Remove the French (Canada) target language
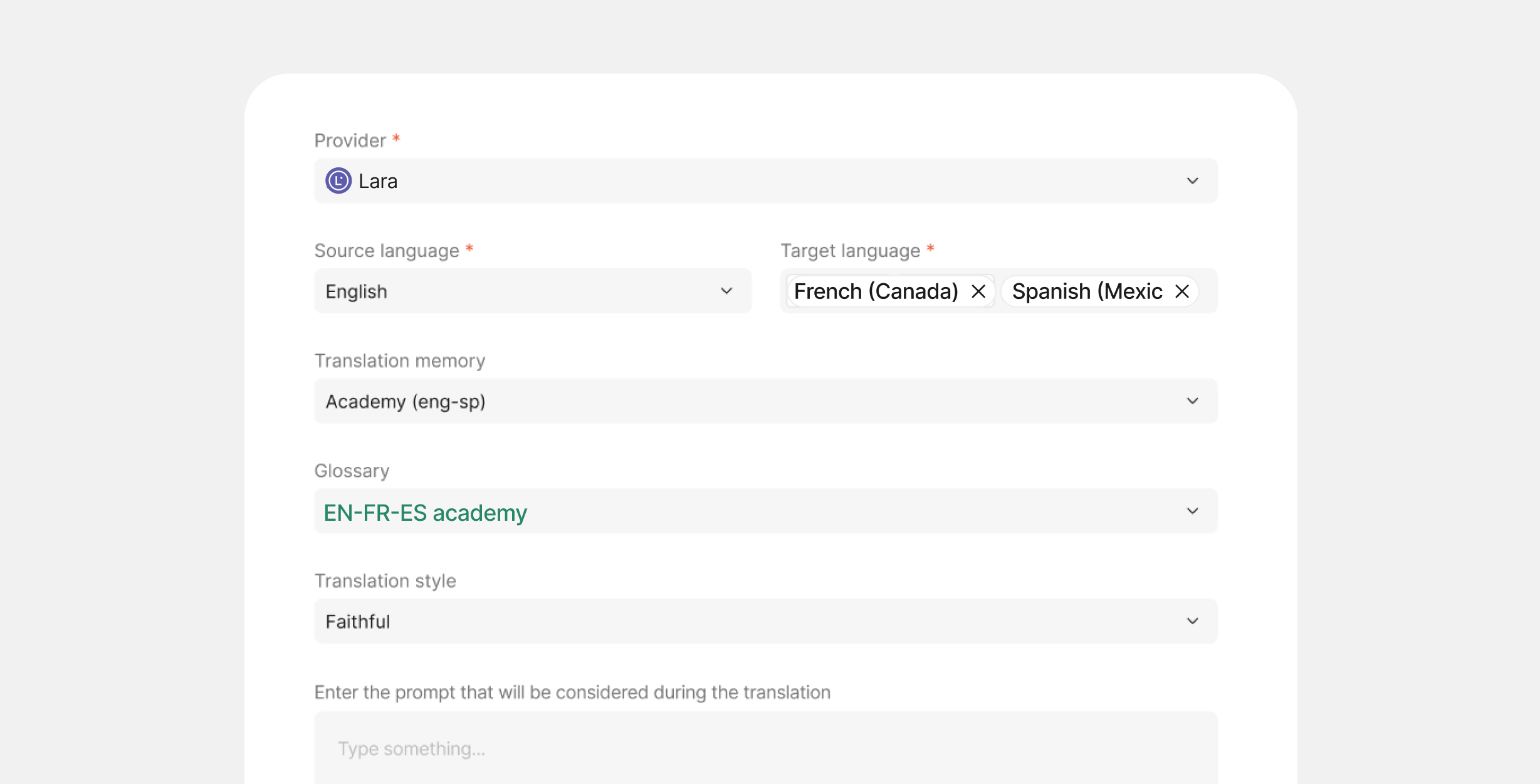This screenshot has height=784, width=1540. pos(978,291)
